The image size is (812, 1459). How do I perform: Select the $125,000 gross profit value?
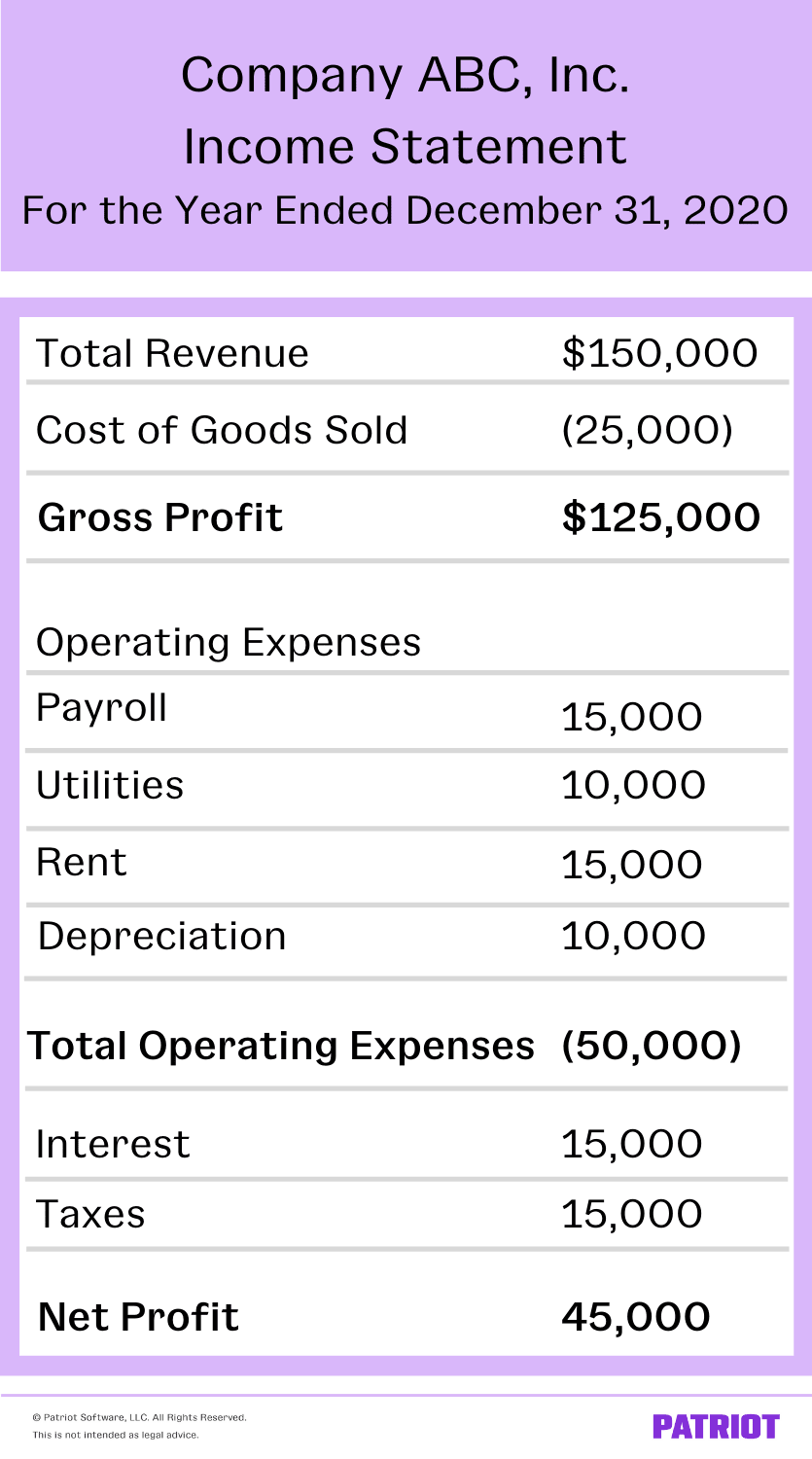click(x=660, y=516)
